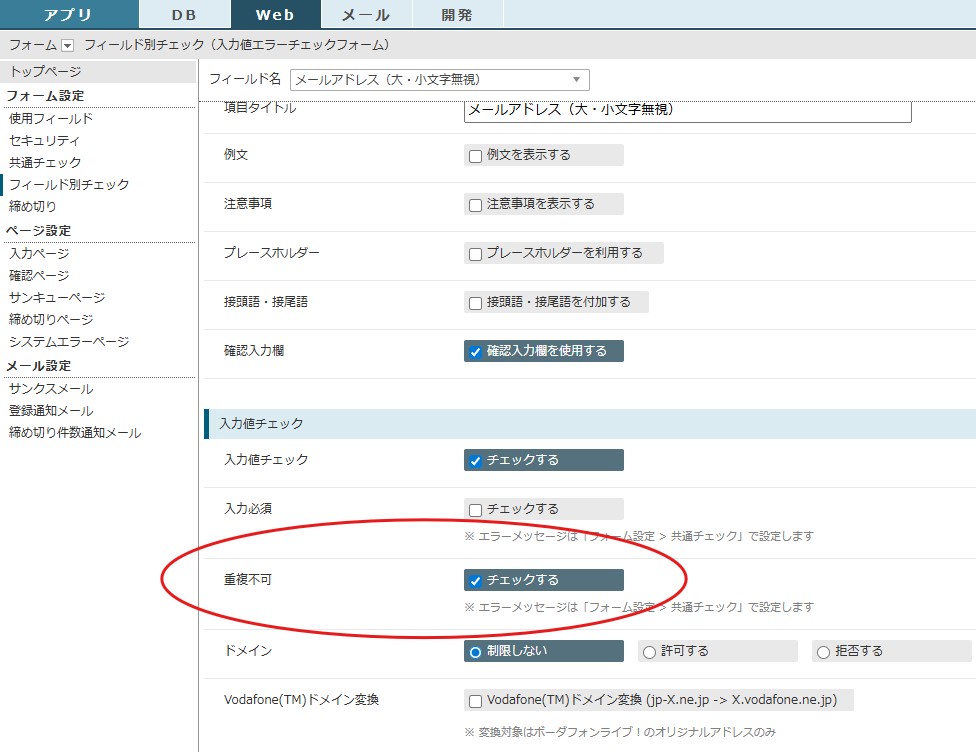Toggle プレースホルダーを利用する checkbox
Viewport: 976px width, 752px height.
(475, 254)
